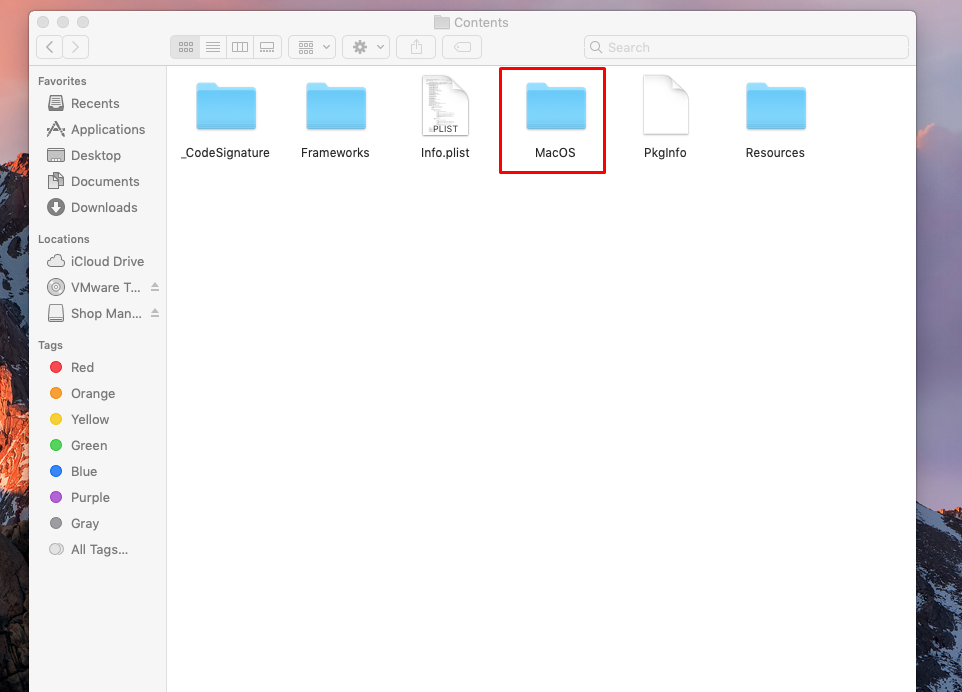
Task: Click the Resources name label
Action: (x=775, y=153)
